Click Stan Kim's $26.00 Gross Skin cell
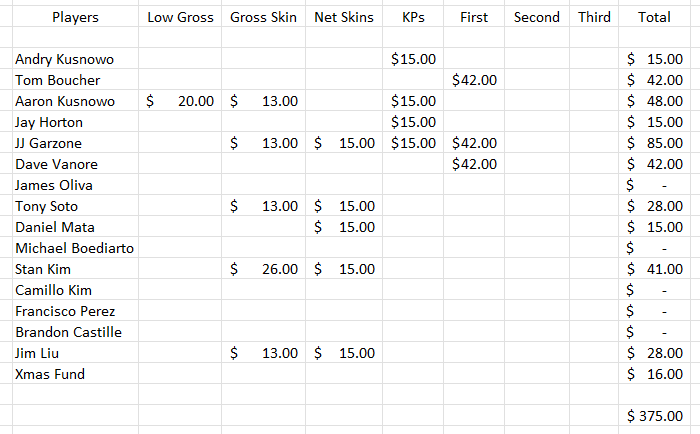 point(263,268)
